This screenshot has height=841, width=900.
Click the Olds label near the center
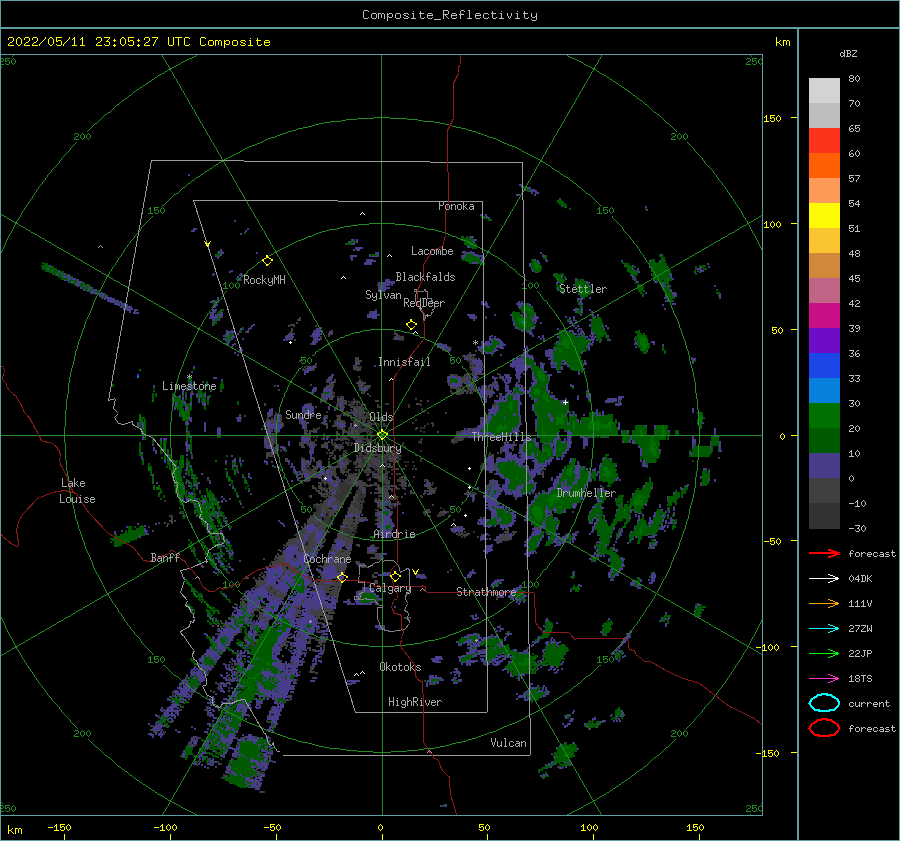click(x=381, y=417)
